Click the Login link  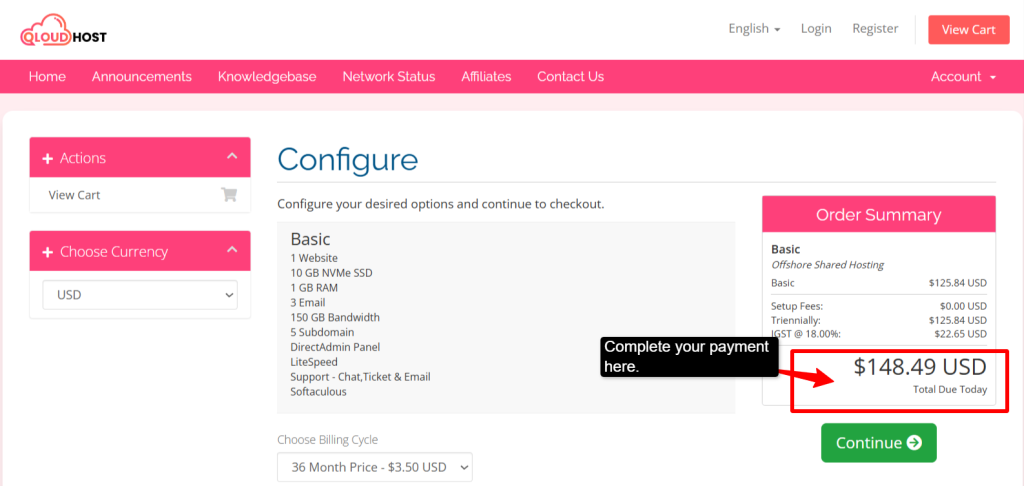[x=816, y=29]
